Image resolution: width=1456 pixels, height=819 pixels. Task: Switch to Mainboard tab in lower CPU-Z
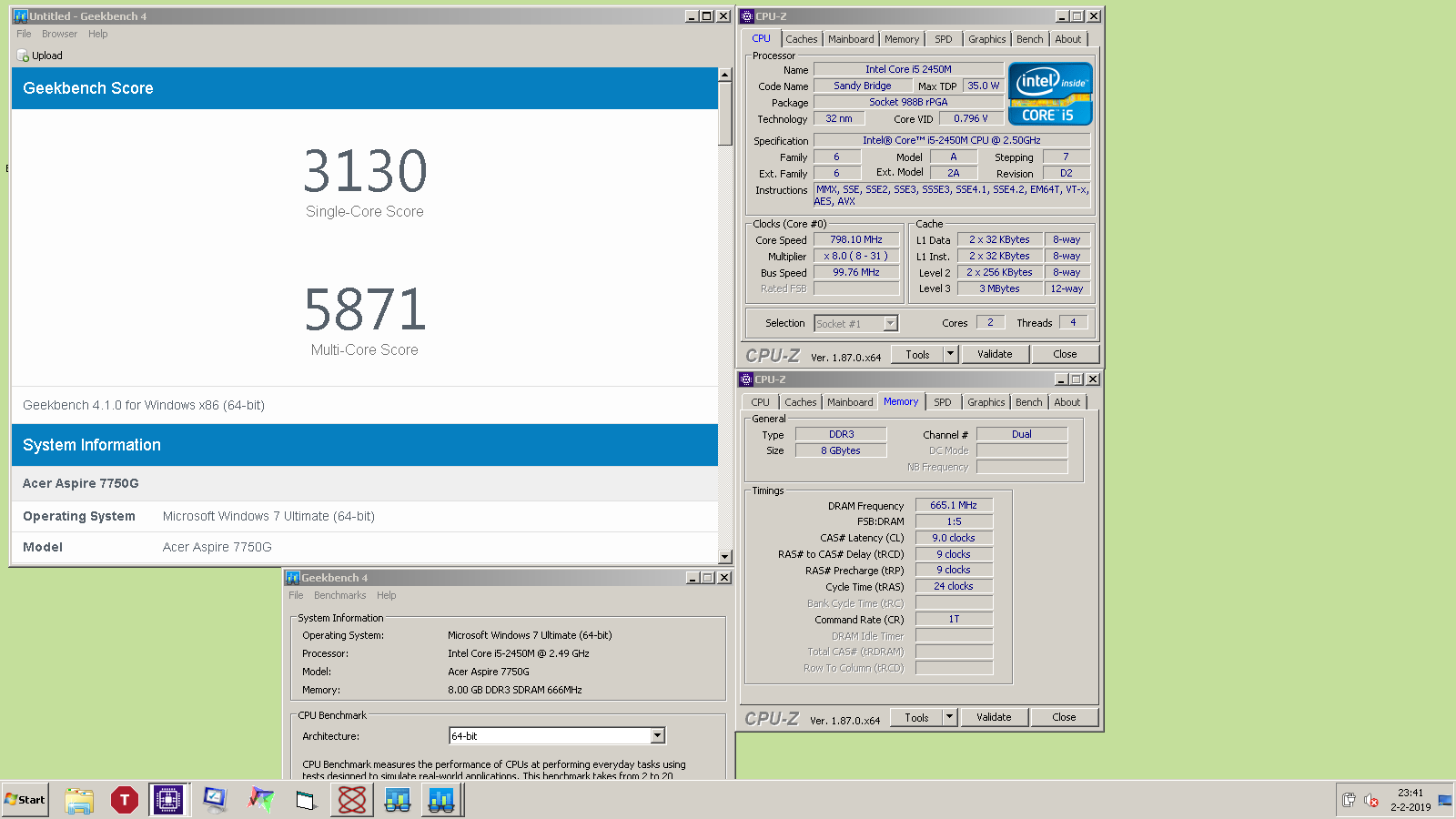(850, 402)
